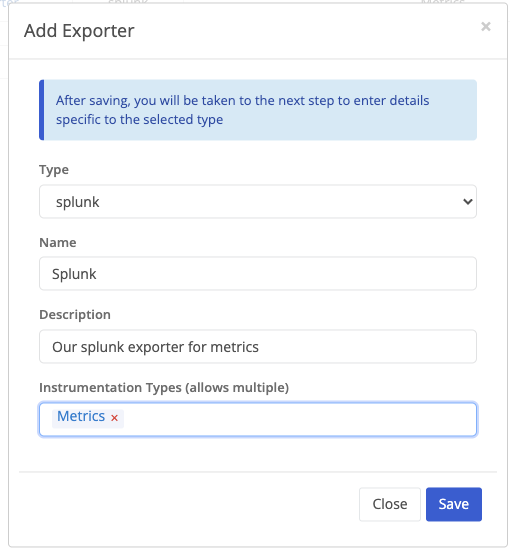Dismiss the dialog using the top-right X icon
This screenshot has height=552, width=510.
pyautogui.click(x=486, y=26)
